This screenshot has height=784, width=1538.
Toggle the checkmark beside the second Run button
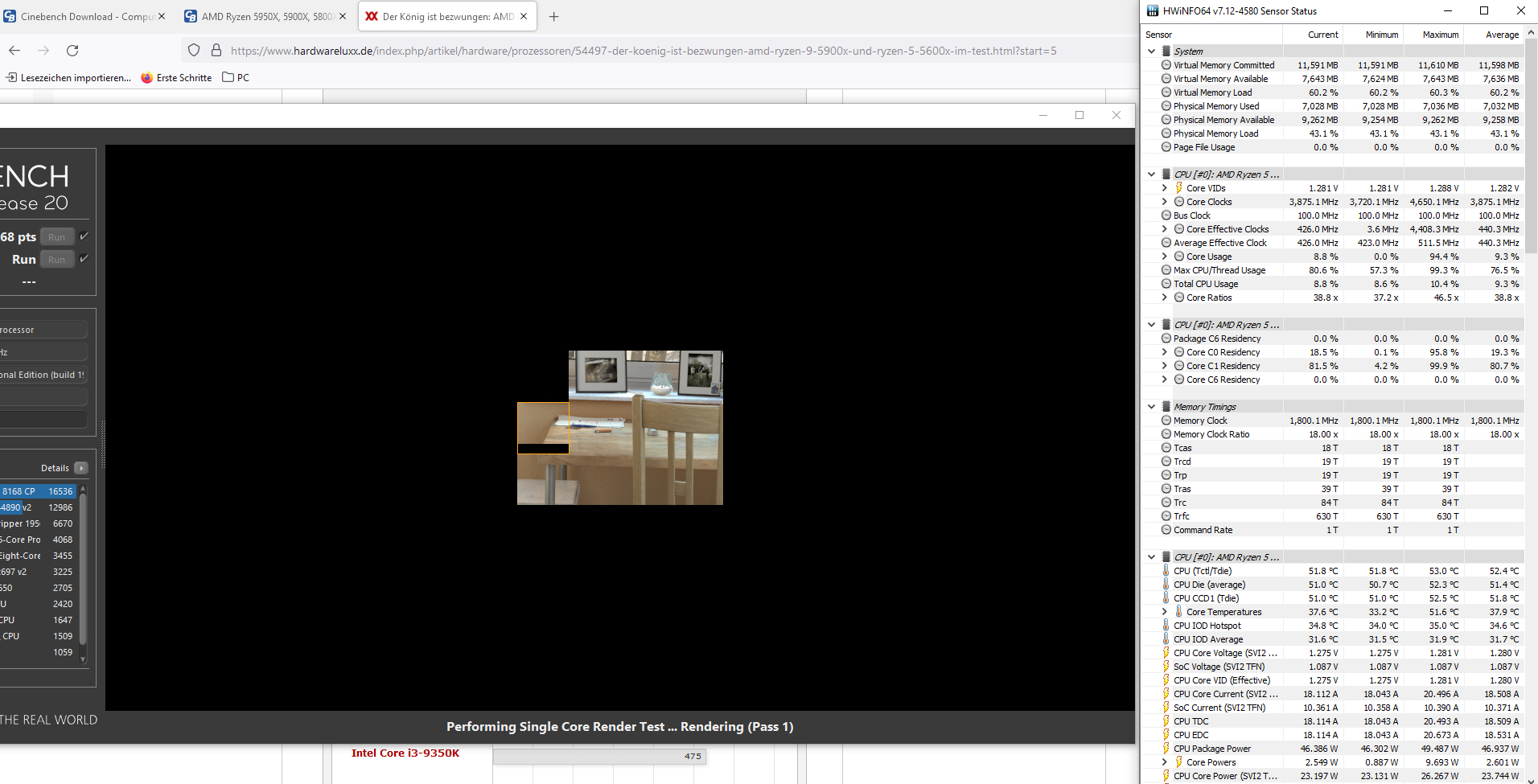83,259
